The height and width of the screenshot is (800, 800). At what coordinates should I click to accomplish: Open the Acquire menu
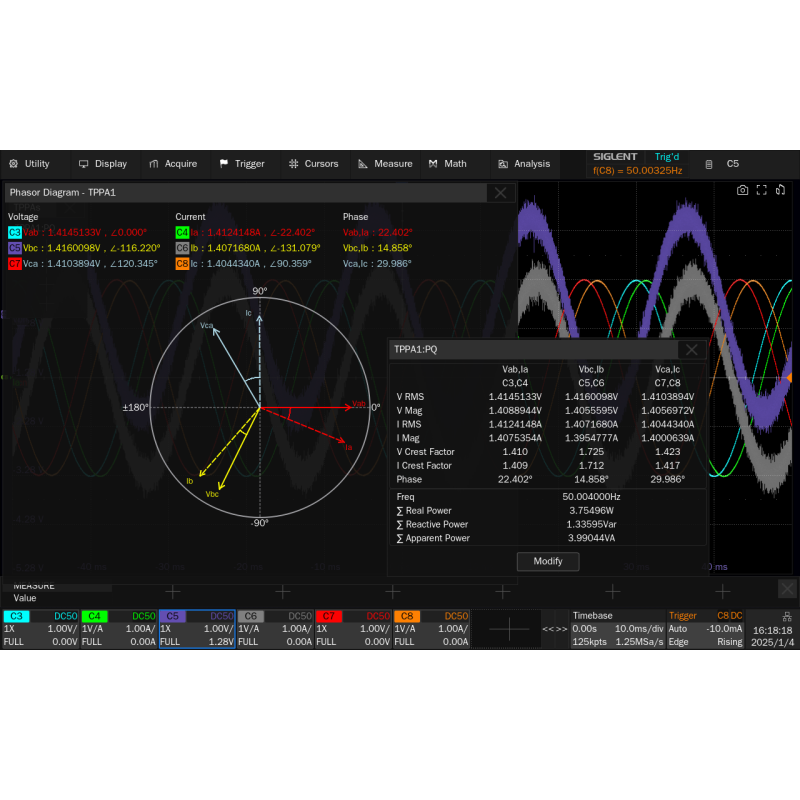tap(172, 164)
